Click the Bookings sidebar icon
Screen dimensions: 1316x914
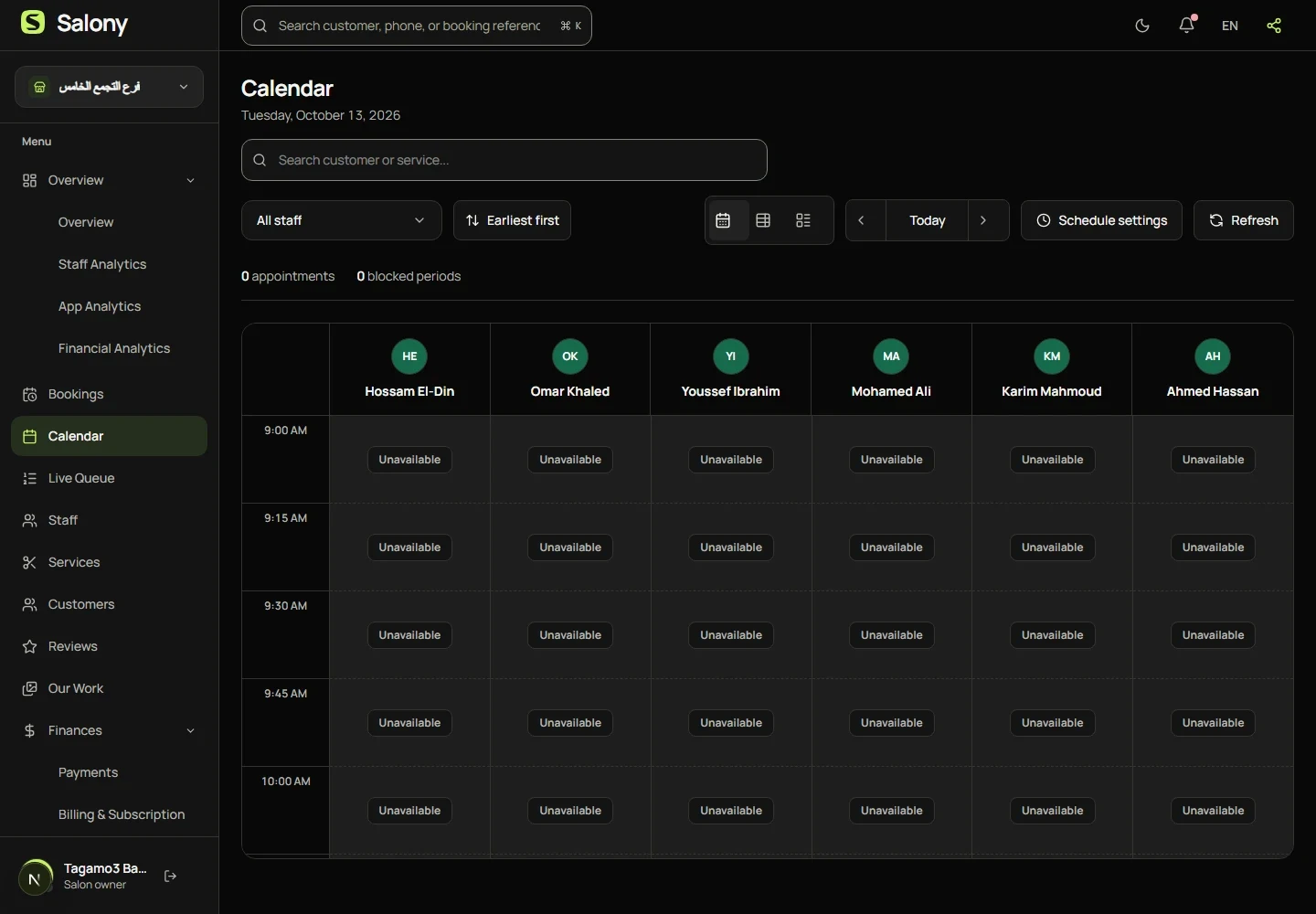pyautogui.click(x=30, y=395)
